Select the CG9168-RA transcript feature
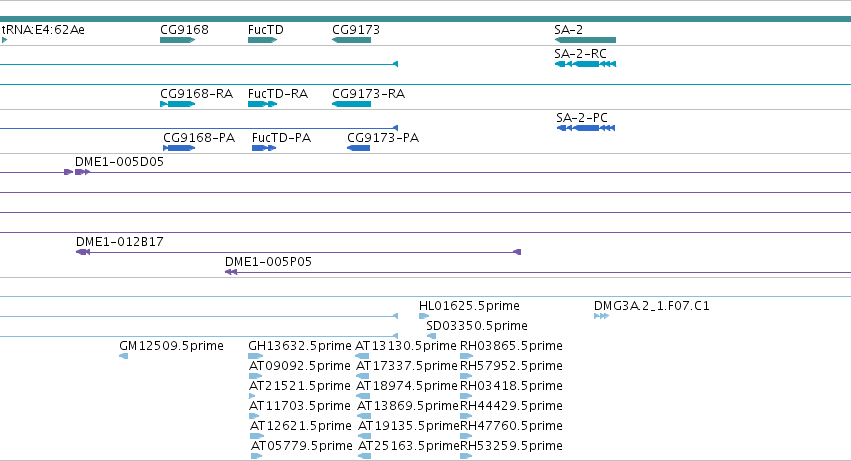Image resolution: width=851 pixels, height=461 pixels. pyautogui.click(x=177, y=104)
